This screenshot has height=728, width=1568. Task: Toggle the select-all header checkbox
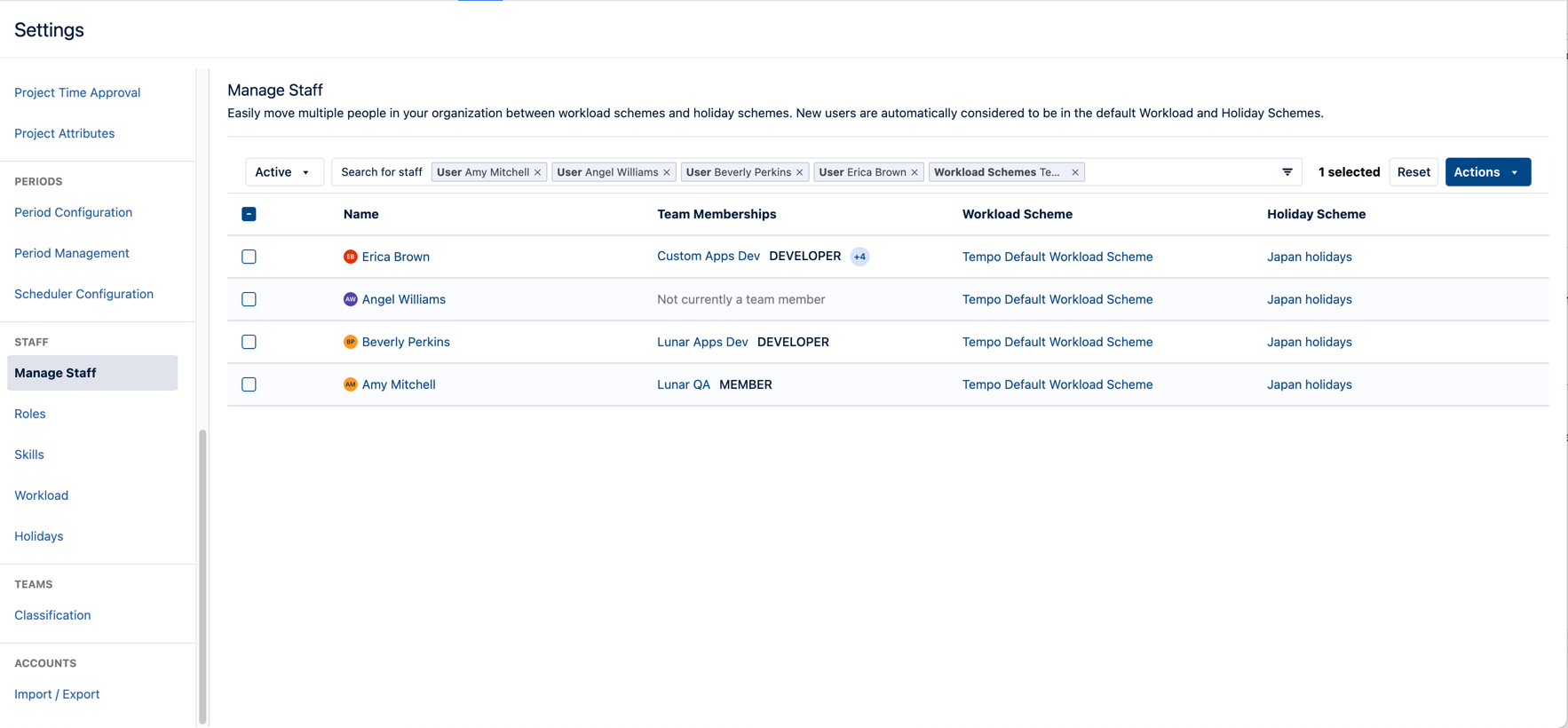click(x=249, y=214)
